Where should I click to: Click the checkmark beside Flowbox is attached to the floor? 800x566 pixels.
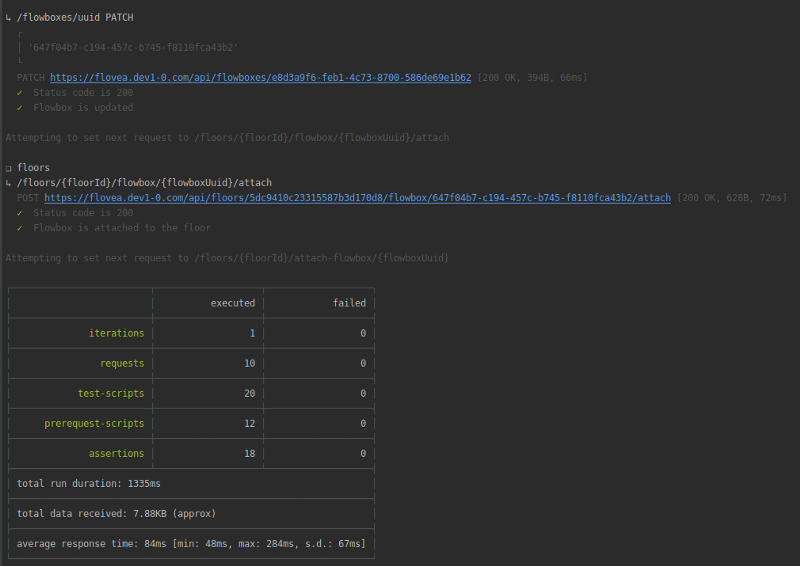pos(20,228)
